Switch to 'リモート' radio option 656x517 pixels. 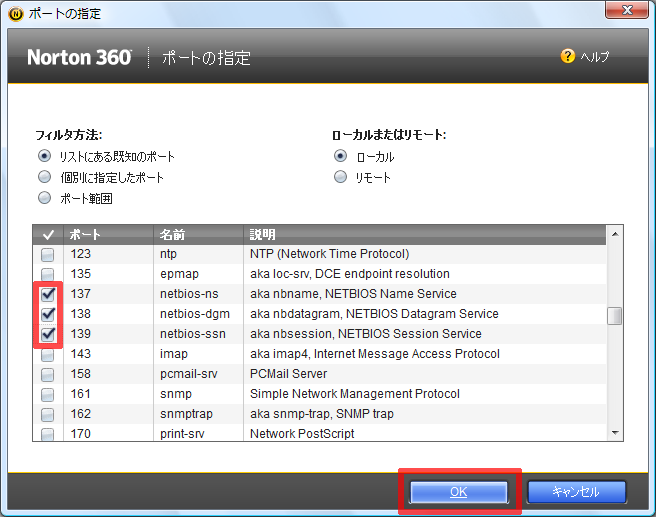tap(341, 177)
